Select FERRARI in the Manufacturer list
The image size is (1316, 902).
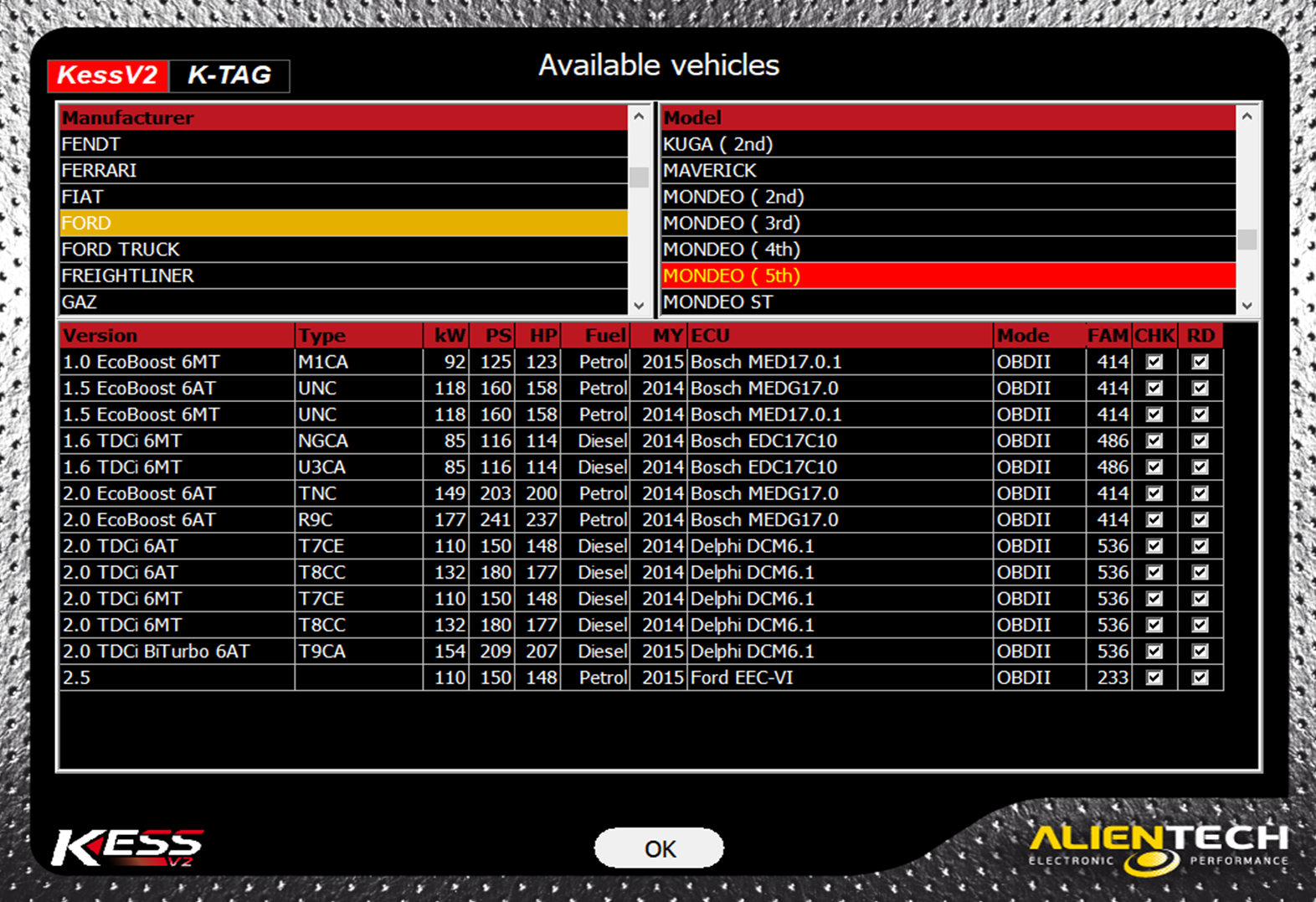pos(343,170)
